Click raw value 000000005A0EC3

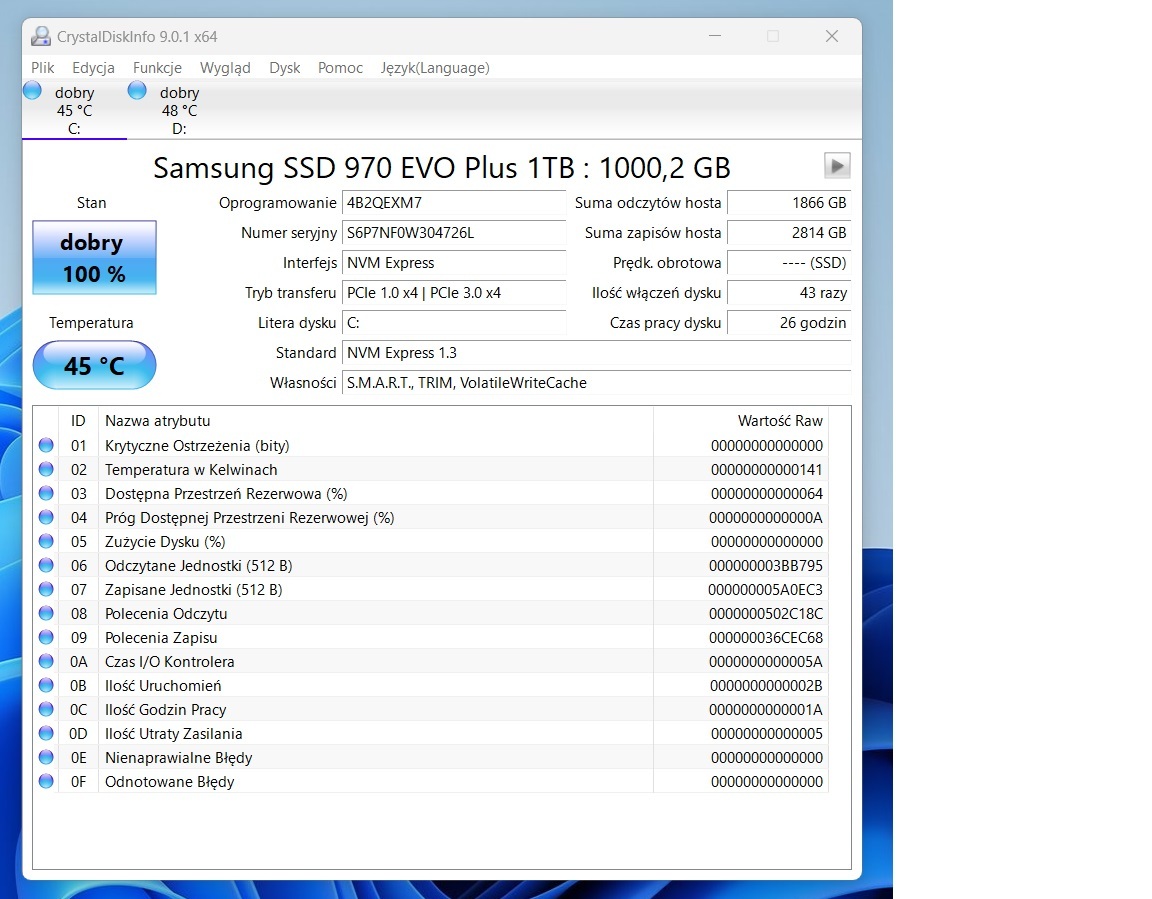coord(766,590)
